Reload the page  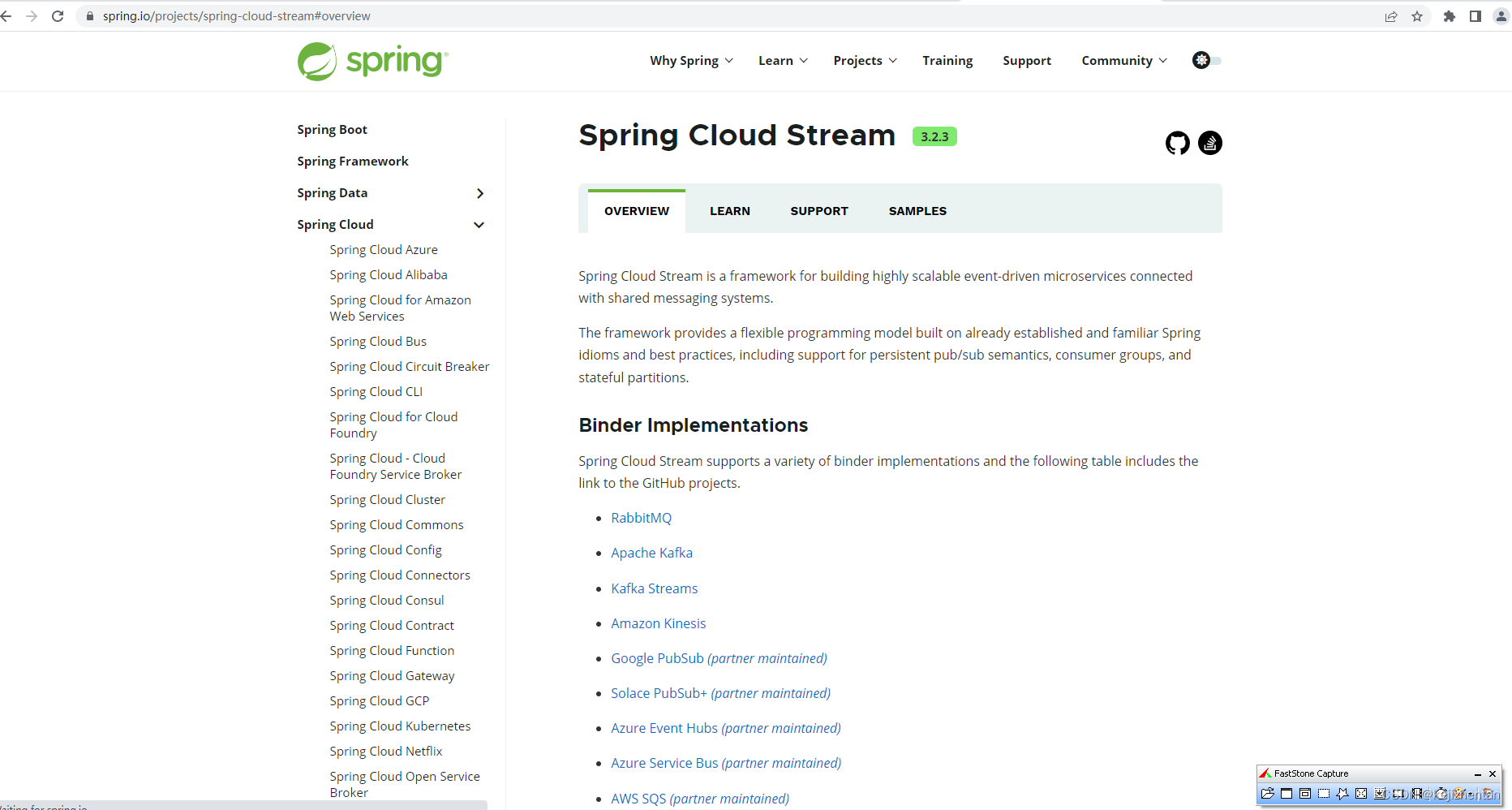click(58, 16)
